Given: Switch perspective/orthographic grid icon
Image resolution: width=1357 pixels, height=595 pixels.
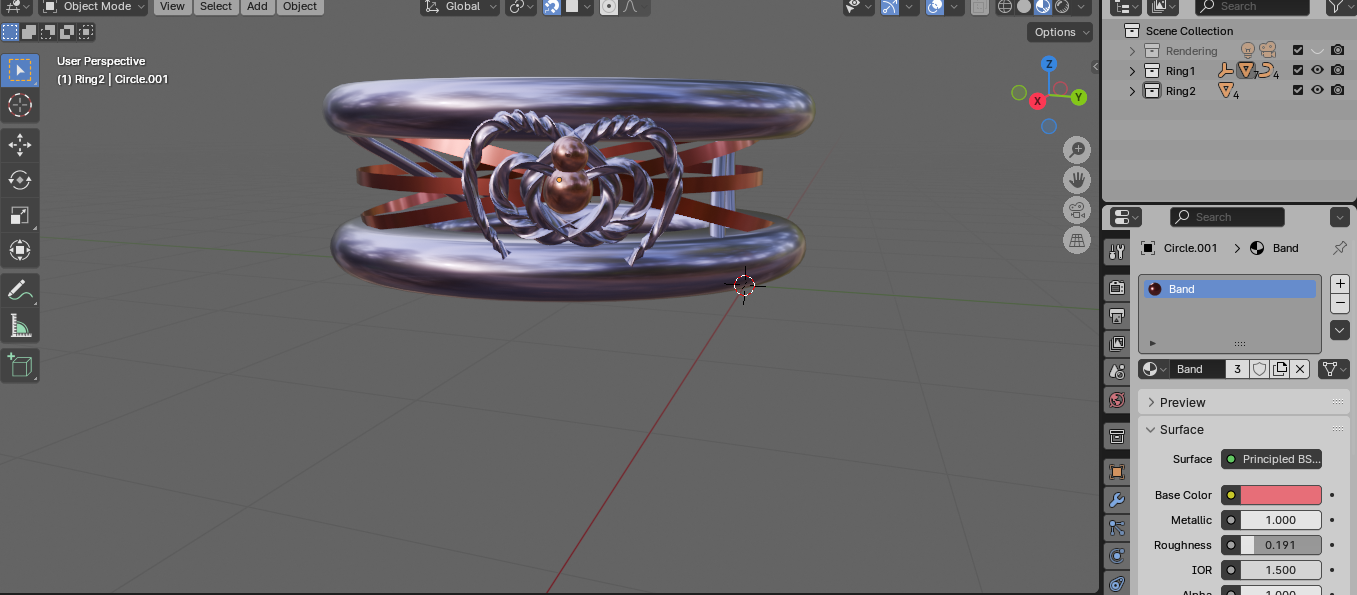Looking at the screenshot, I should pyautogui.click(x=1077, y=240).
